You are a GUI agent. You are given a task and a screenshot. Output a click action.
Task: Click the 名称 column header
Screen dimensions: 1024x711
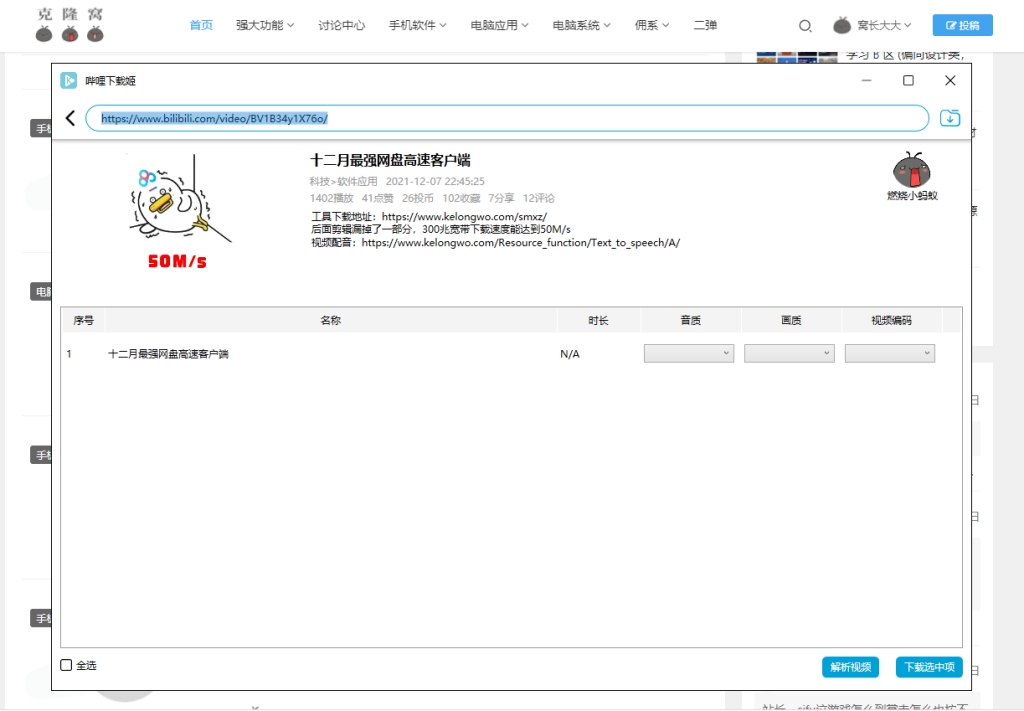coord(330,320)
